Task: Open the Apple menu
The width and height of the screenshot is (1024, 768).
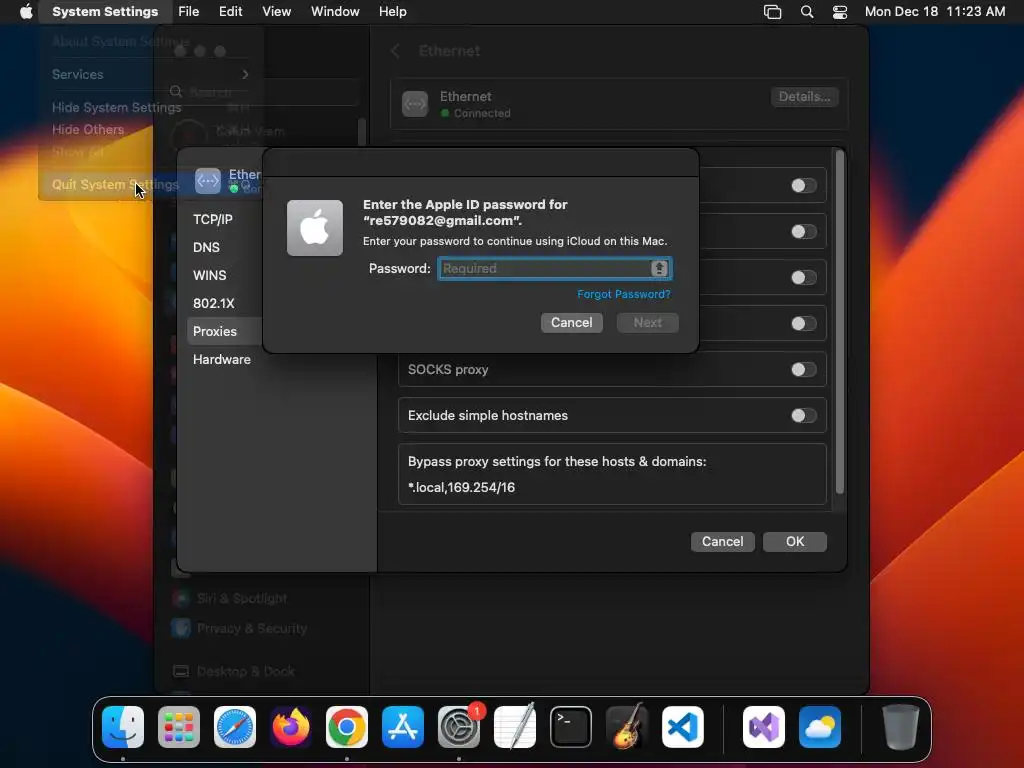Action: pyautogui.click(x=26, y=11)
